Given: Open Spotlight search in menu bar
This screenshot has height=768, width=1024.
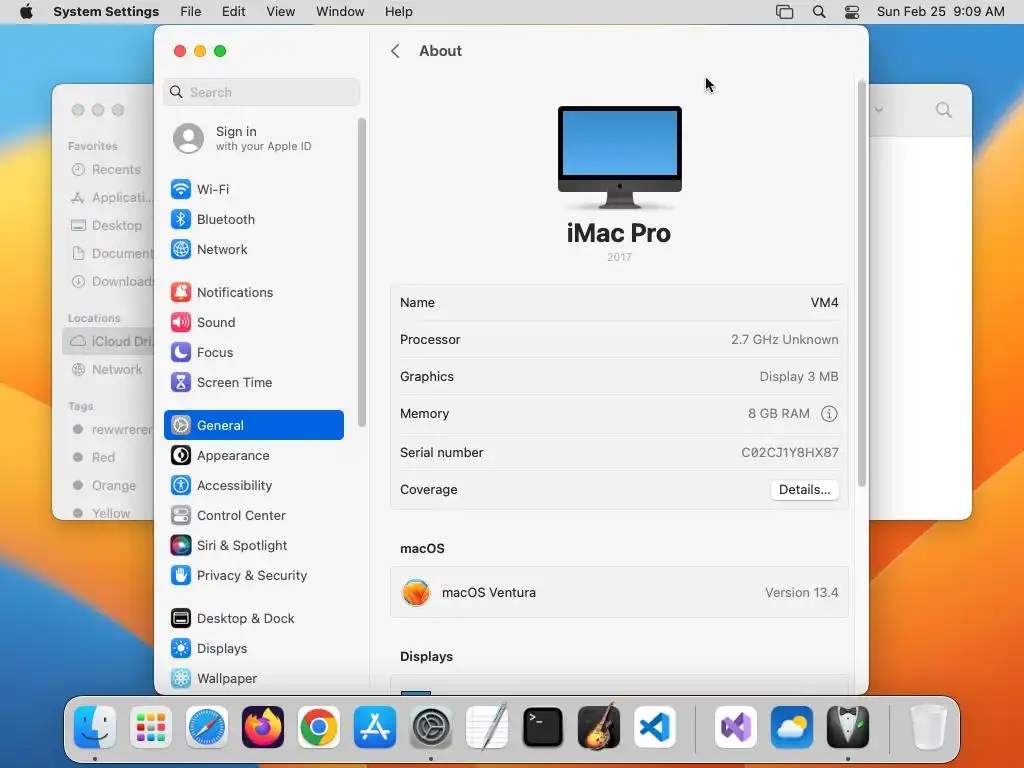Looking at the screenshot, I should [x=819, y=12].
